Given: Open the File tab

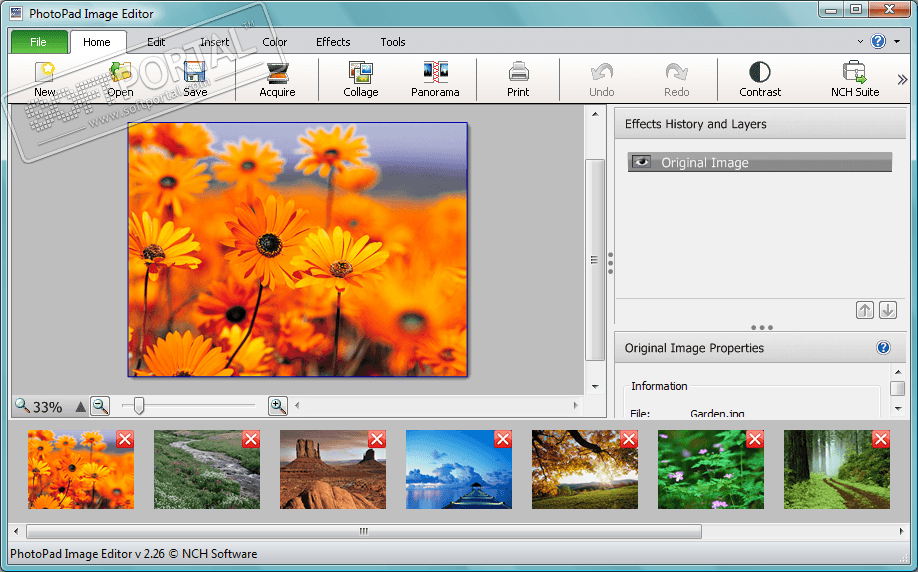Looking at the screenshot, I should tap(39, 42).
